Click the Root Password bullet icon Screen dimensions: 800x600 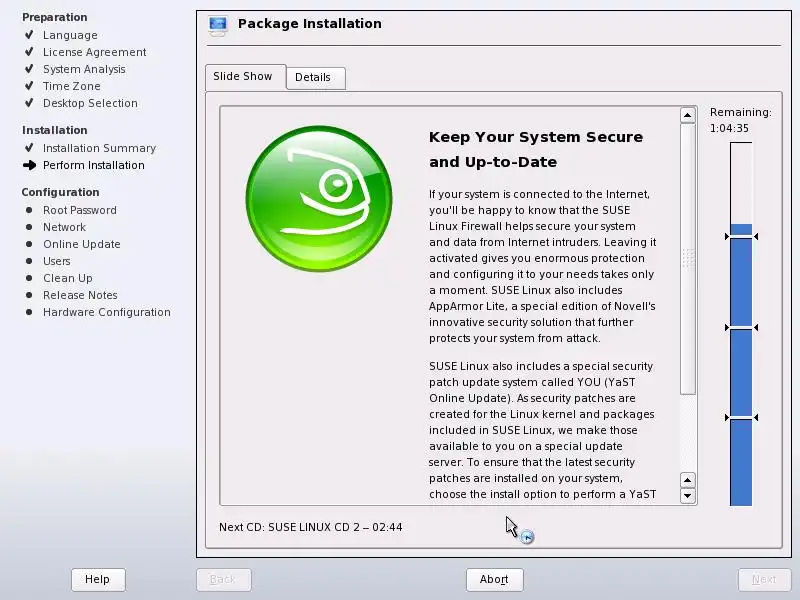[x=29, y=210]
